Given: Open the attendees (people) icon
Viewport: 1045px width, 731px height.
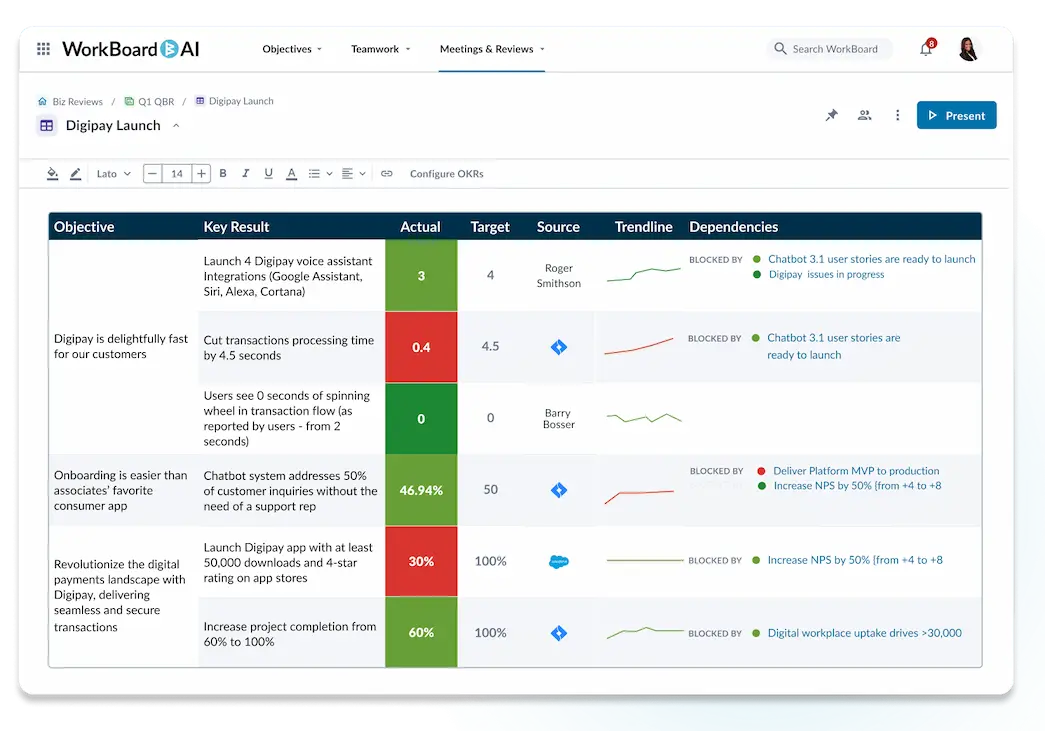Looking at the screenshot, I should 864,115.
